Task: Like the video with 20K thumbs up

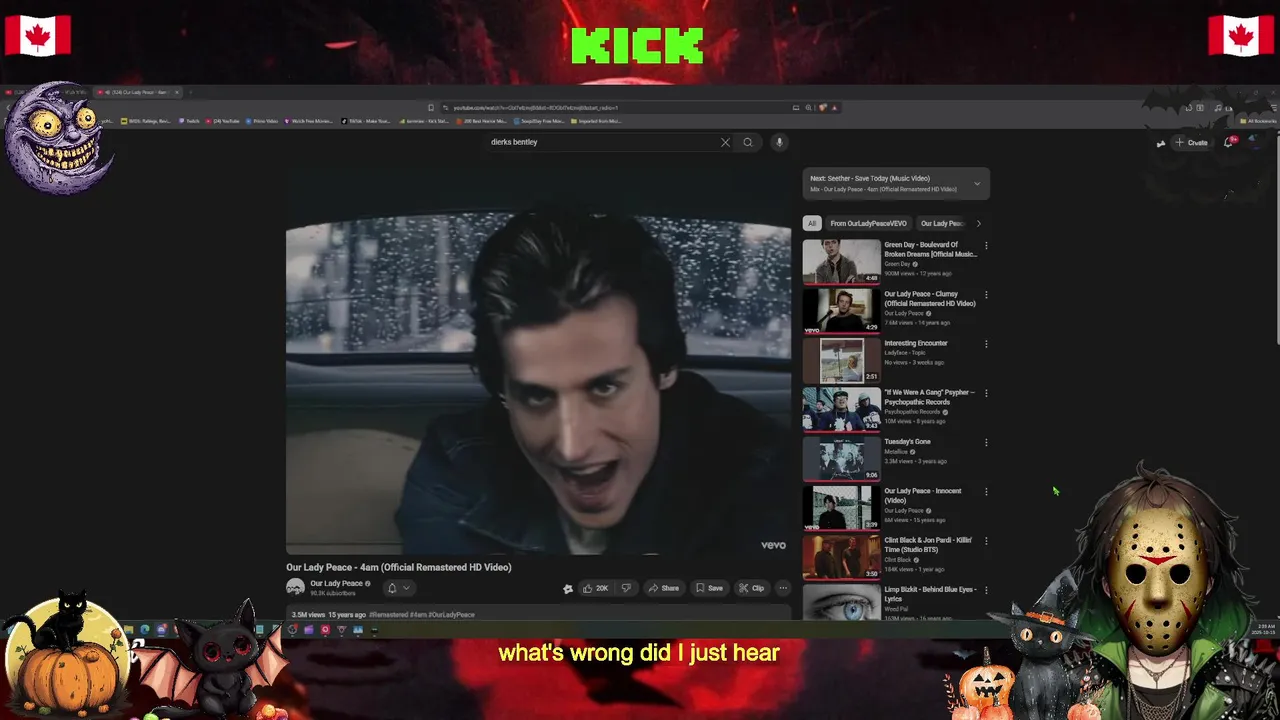Action: point(595,588)
